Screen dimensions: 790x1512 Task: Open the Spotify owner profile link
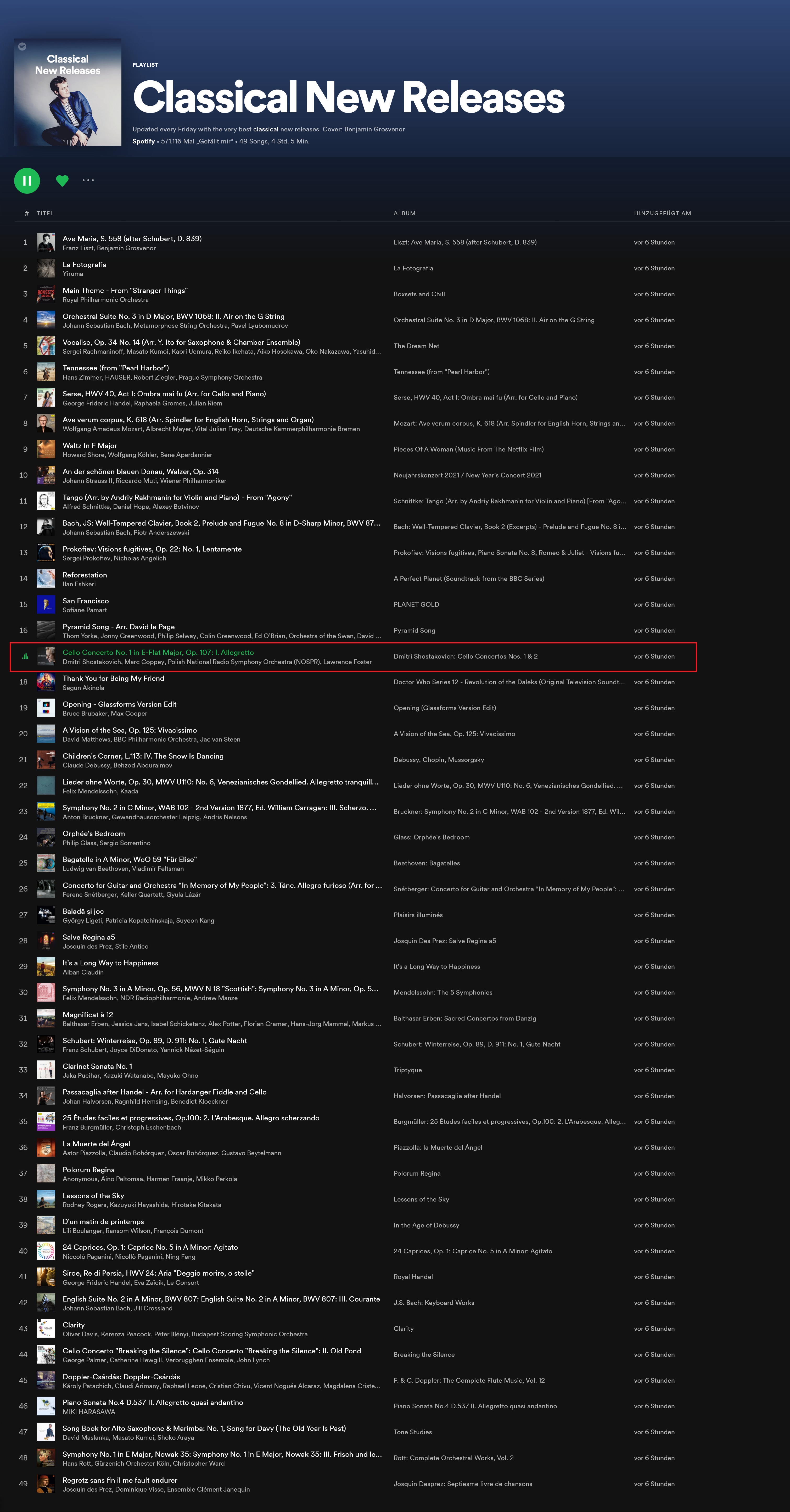(x=143, y=141)
